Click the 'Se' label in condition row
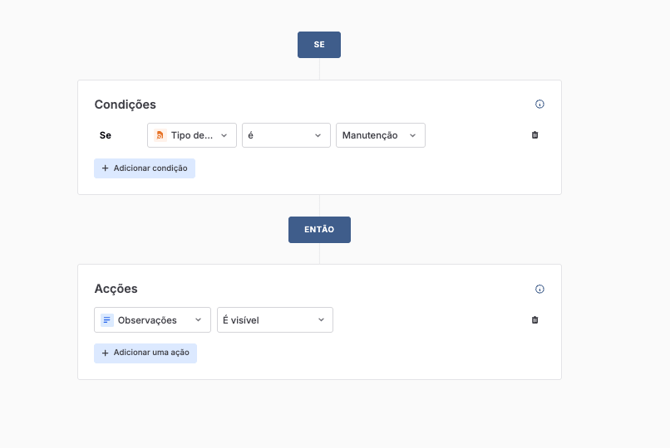The width and height of the screenshot is (670, 448). pyautogui.click(x=105, y=135)
